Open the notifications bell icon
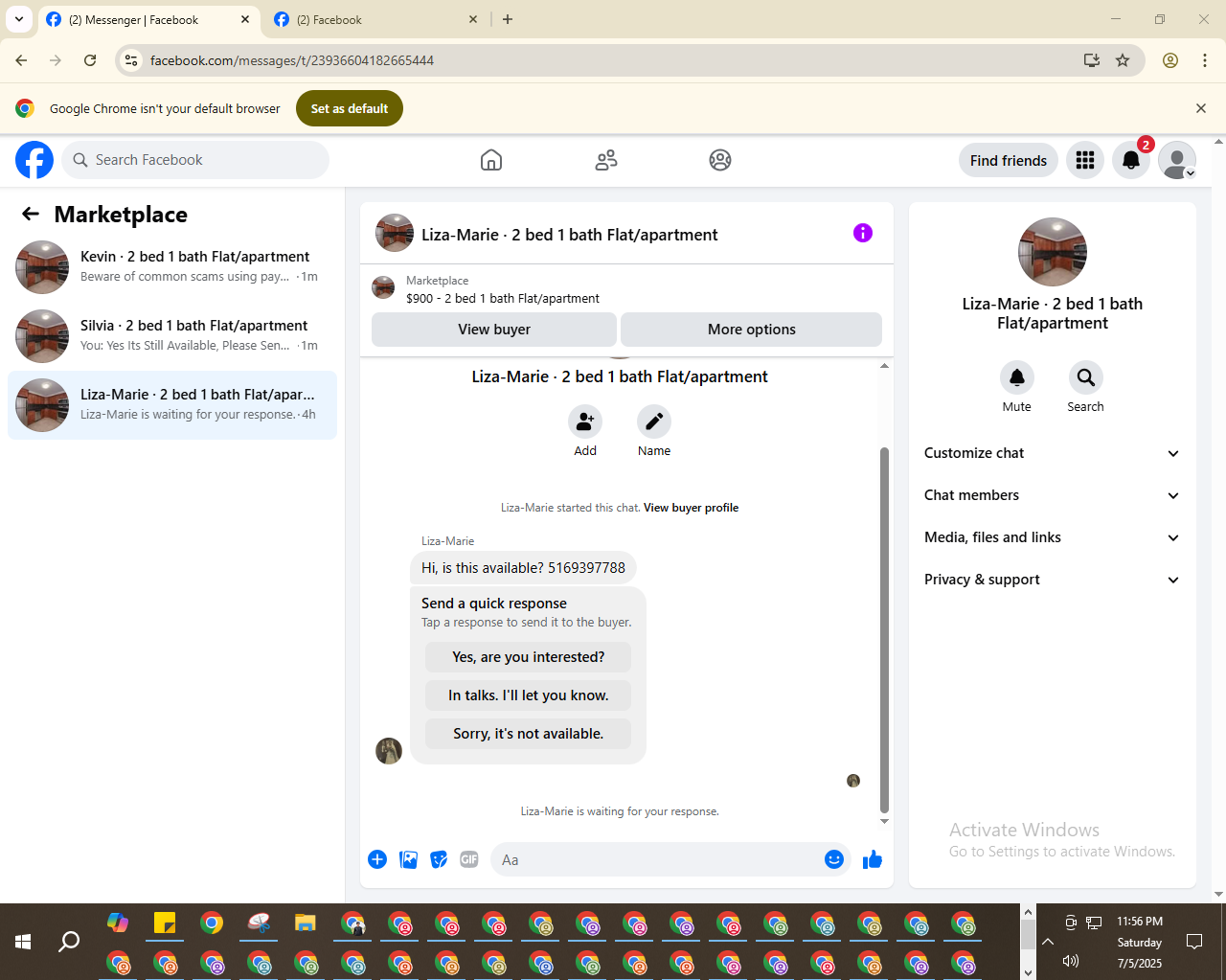1226x980 pixels. click(1131, 160)
